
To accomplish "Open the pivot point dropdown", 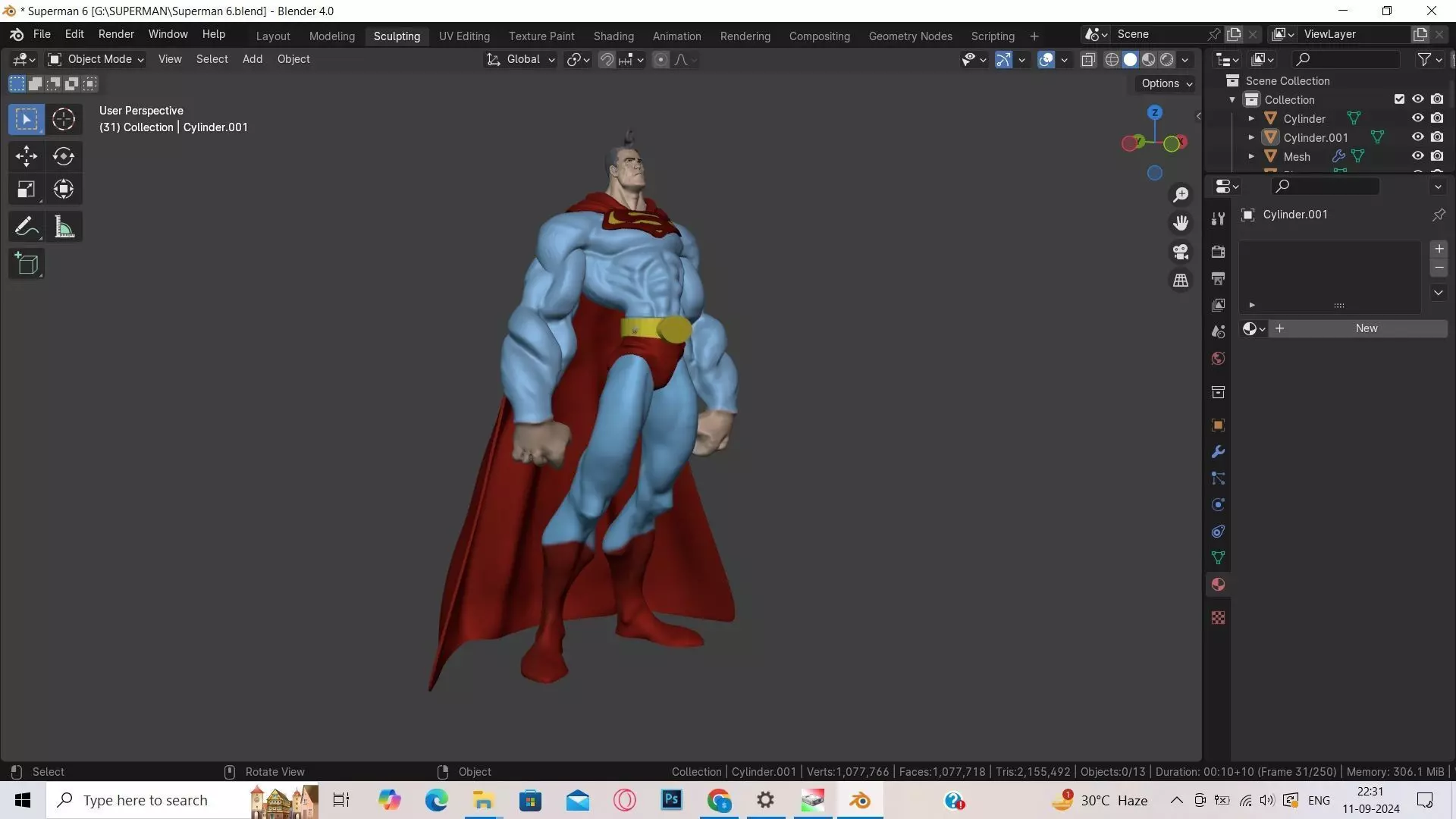I will [x=578, y=60].
